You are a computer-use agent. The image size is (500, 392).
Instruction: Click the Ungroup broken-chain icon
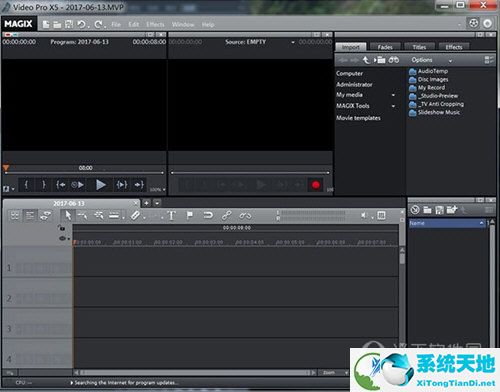(x=245, y=216)
